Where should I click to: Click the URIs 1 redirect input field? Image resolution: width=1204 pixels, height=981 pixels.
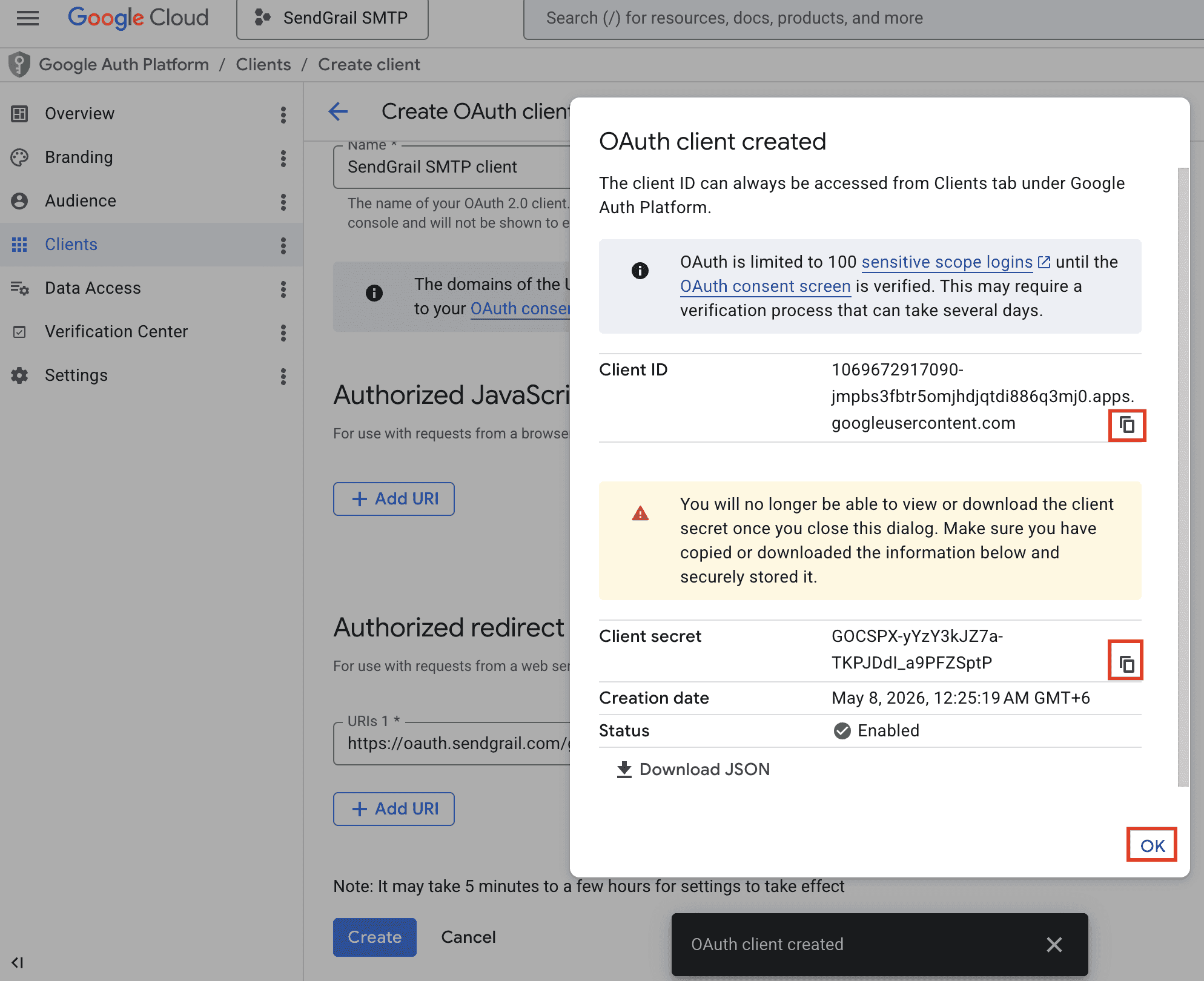point(452,743)
